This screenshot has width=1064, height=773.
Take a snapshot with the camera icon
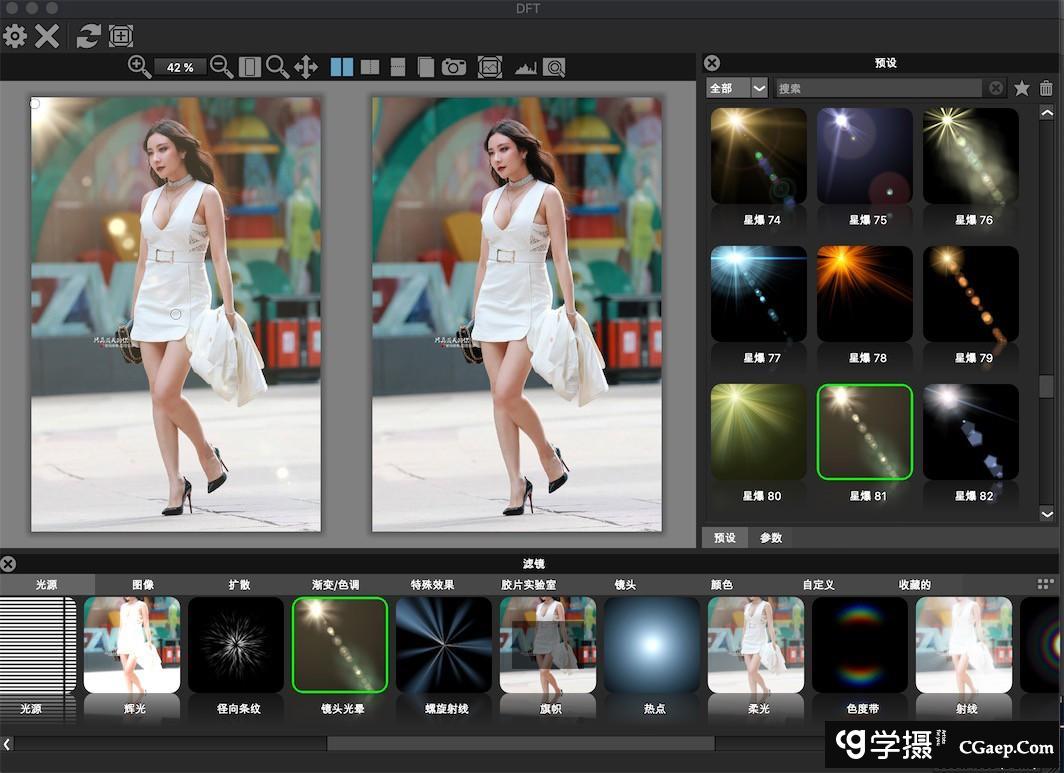pos(454,67)
